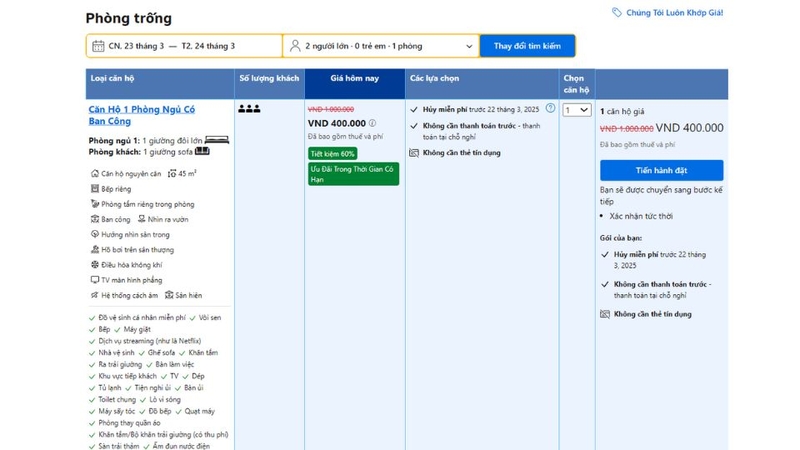Screen dimensions: 800x450
Task: Click the struck-through VND 1.000.000 in price column
Action: pyautogui.click(x=331, y=109)
